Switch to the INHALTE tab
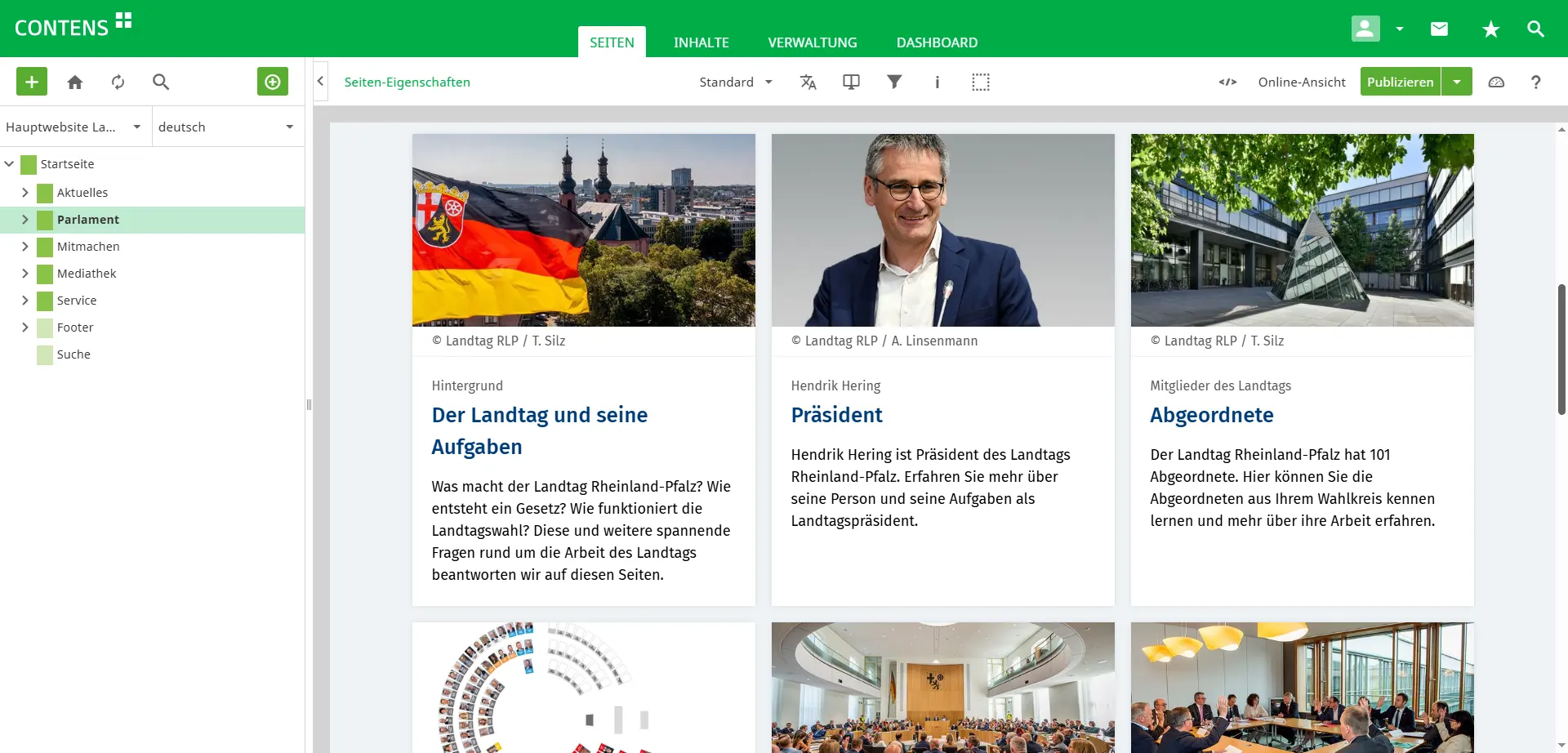This screenshot has width=1568, height=753. [701, 42]
